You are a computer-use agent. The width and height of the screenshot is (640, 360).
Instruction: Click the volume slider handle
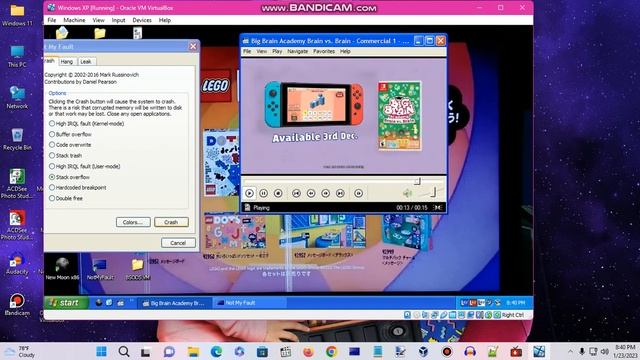pos(433,192)
